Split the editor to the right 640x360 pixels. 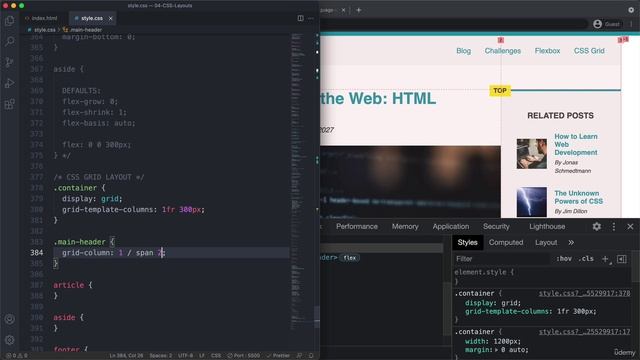pos(300,18)
